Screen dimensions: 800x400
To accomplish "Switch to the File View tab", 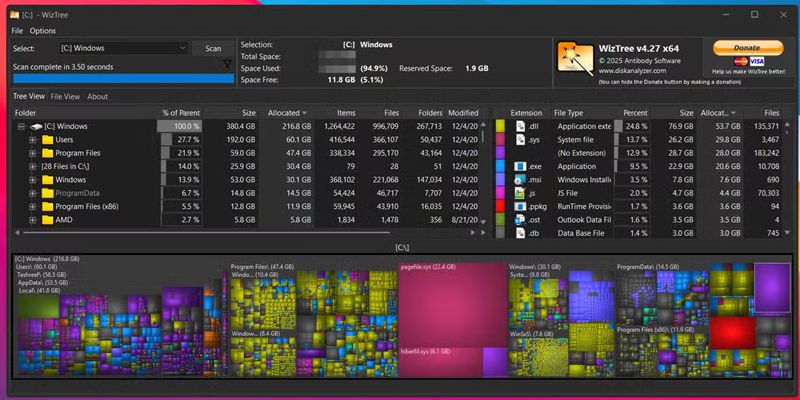I will pyautogui.click(x=65, y=97).
